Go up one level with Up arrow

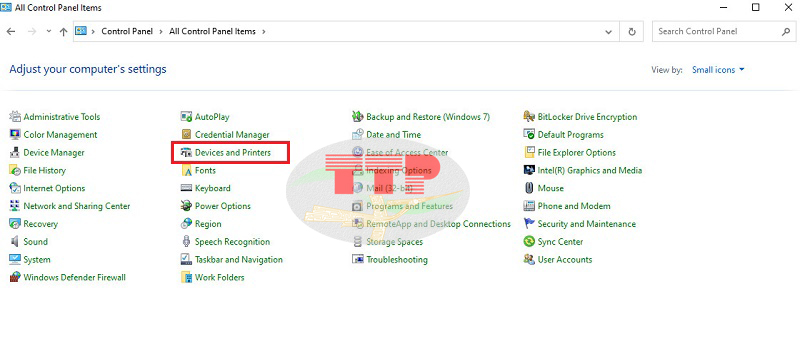(x=63, y=32)
